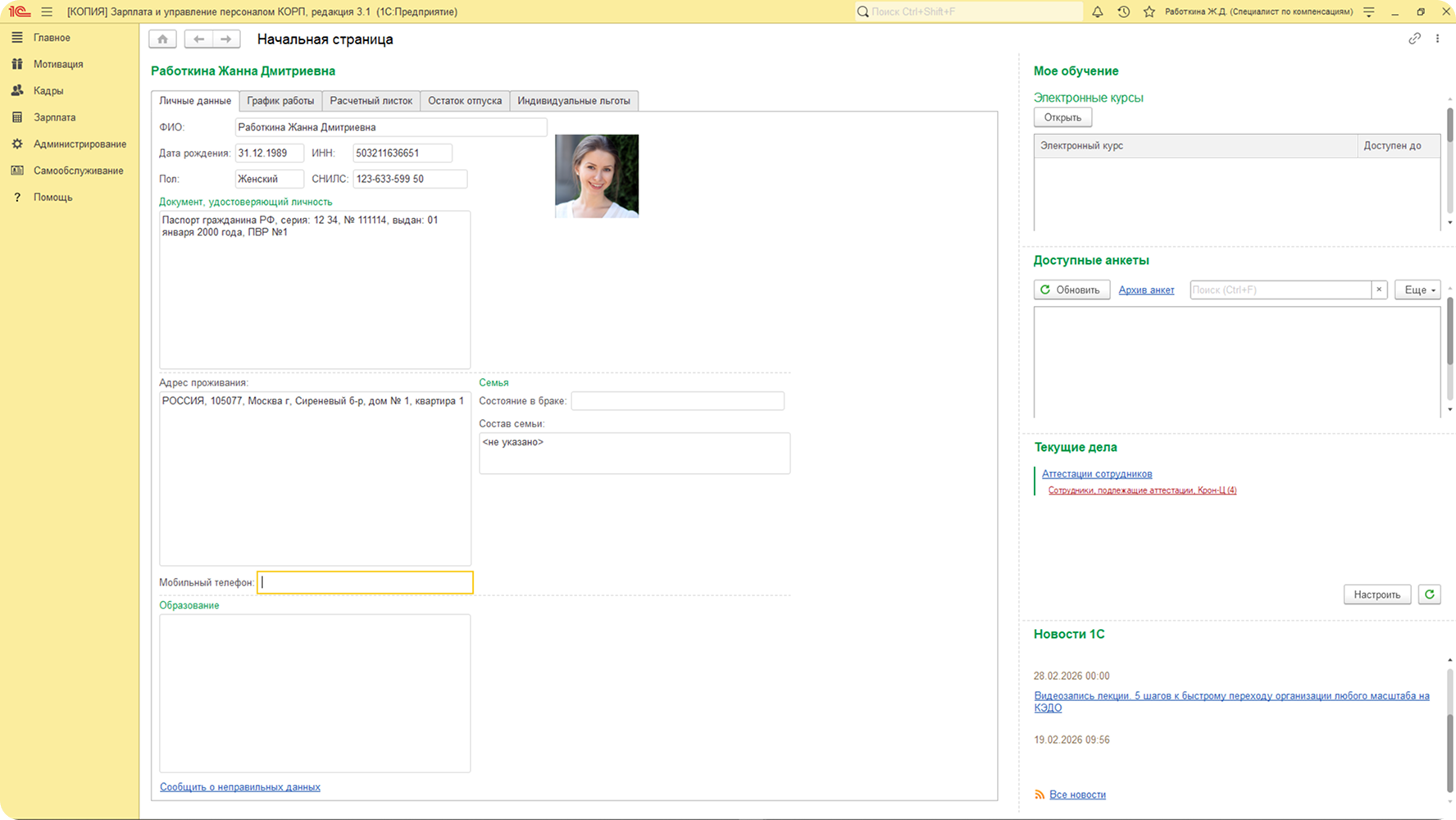Click the back navigation arrow
The height and width of the screenshot is (820, 1456).
(x=198, y=39)
